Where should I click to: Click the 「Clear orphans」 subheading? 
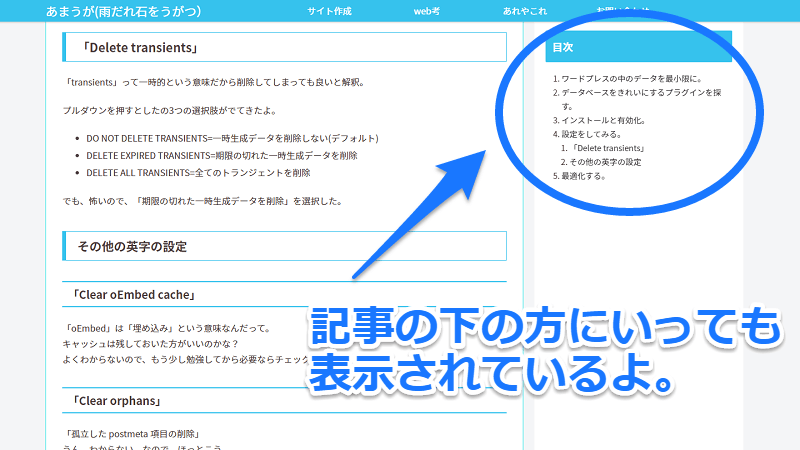(x=118, y=401)
